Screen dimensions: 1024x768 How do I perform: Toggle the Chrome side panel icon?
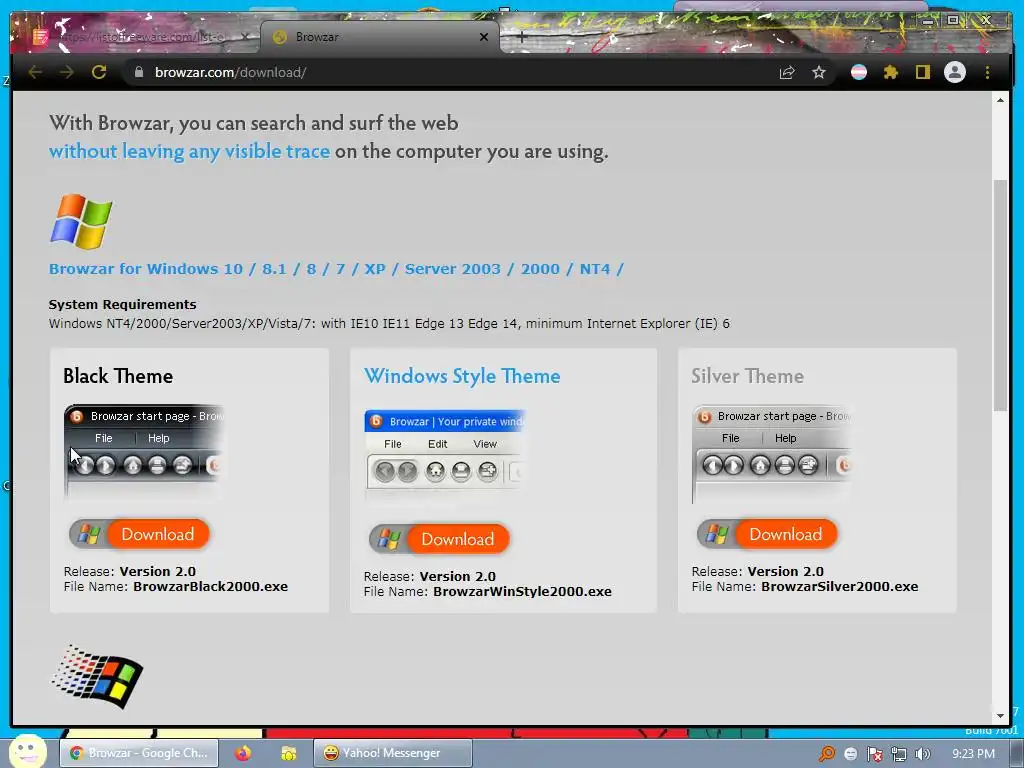pos(922,72)
